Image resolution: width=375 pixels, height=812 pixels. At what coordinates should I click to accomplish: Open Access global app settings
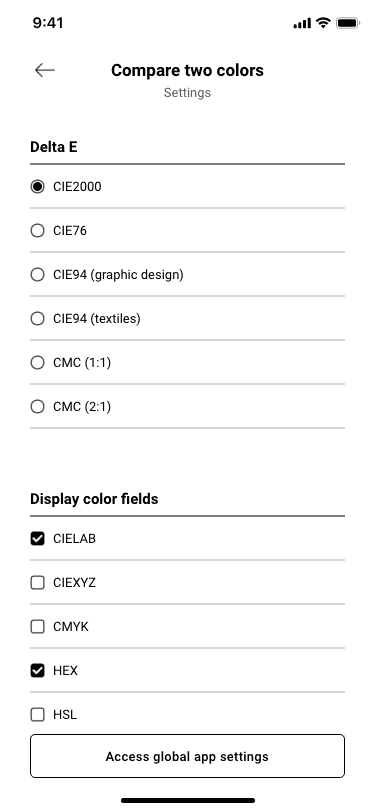click(187, 756)
